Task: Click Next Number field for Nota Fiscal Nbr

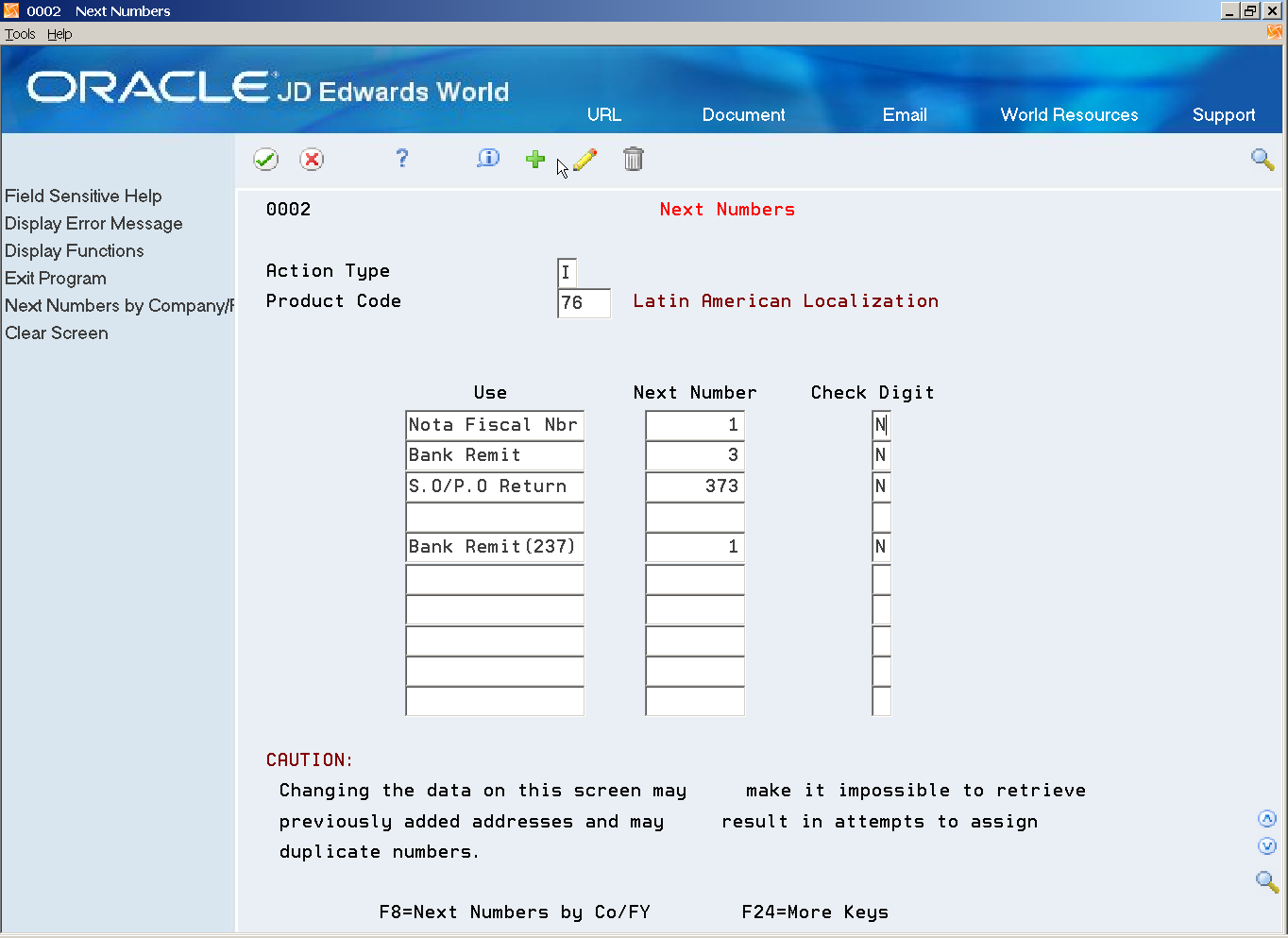Action: click(695, 425)
